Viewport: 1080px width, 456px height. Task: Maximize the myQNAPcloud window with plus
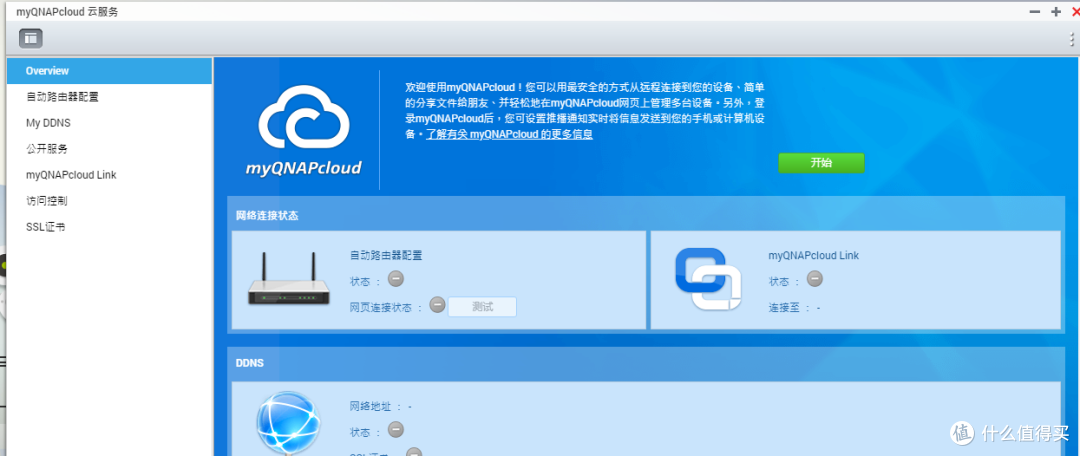tap(1056, 12)
